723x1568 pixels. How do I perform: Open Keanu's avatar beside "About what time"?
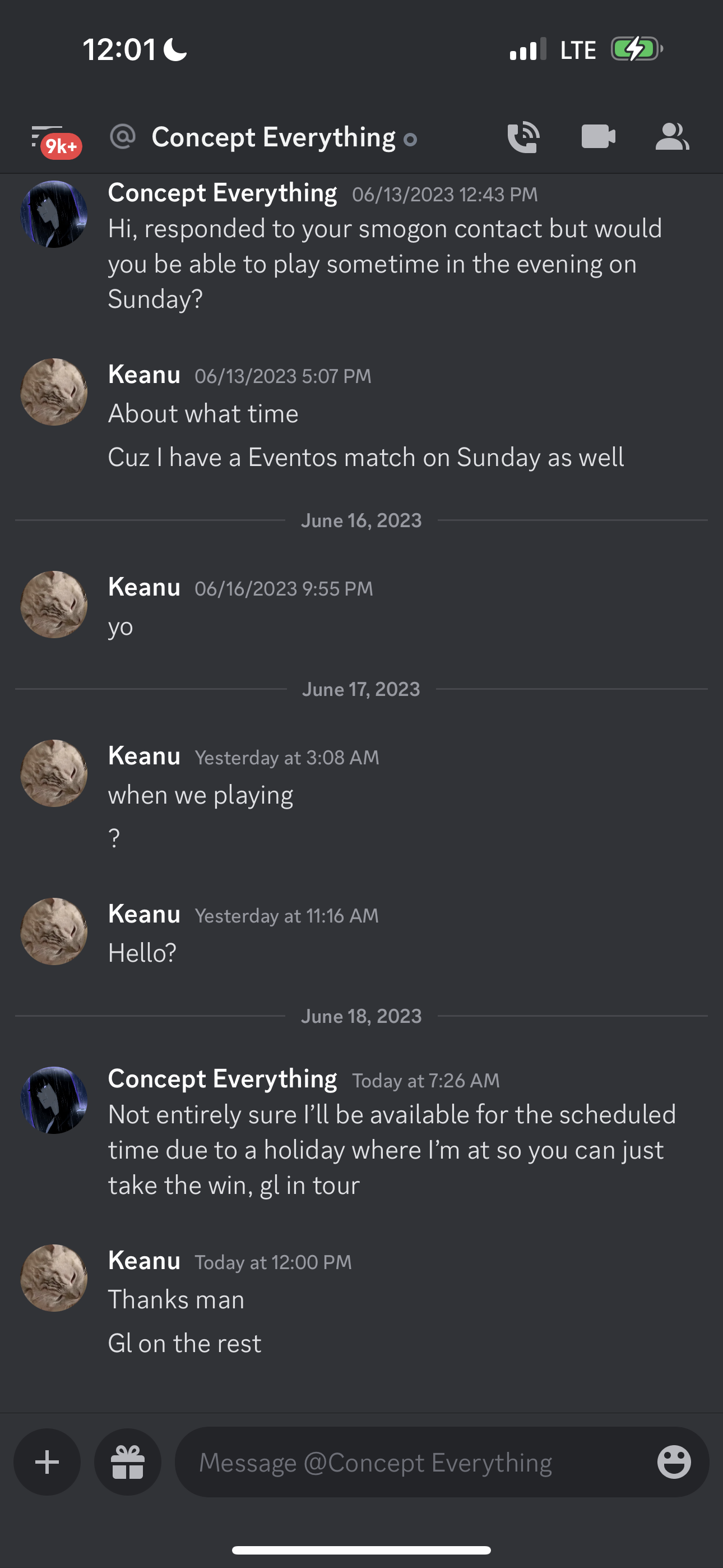click(x=54, y=392)
